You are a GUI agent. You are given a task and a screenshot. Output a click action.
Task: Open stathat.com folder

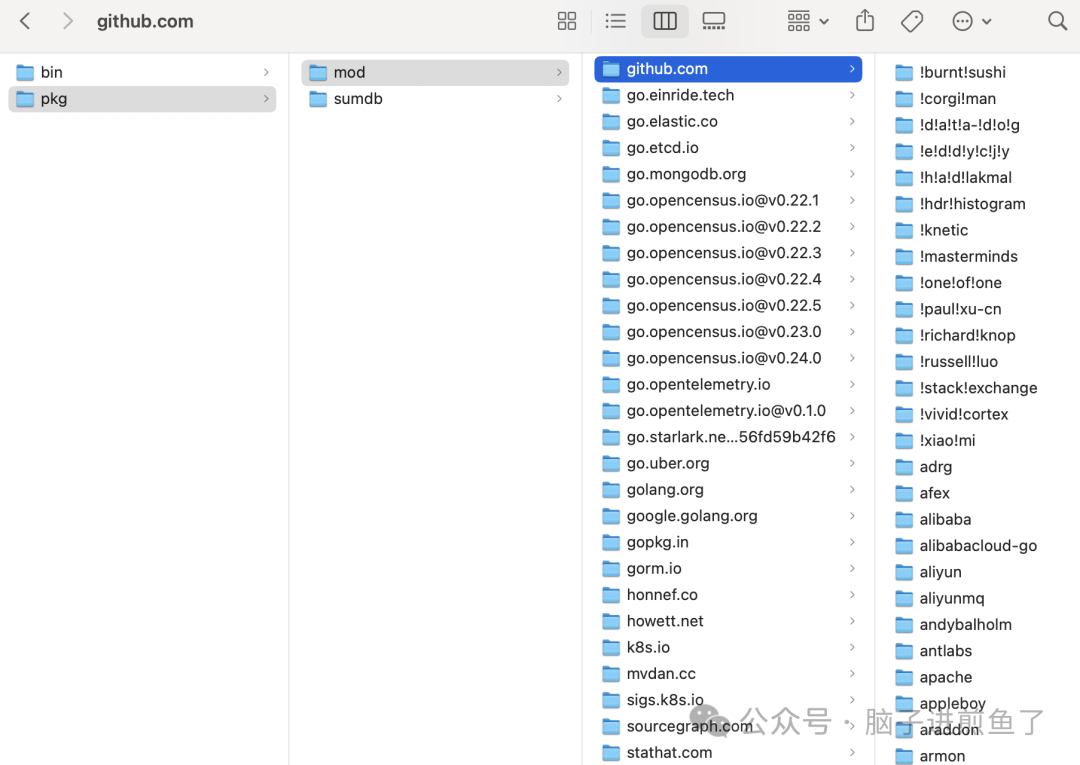coord(728,753)
